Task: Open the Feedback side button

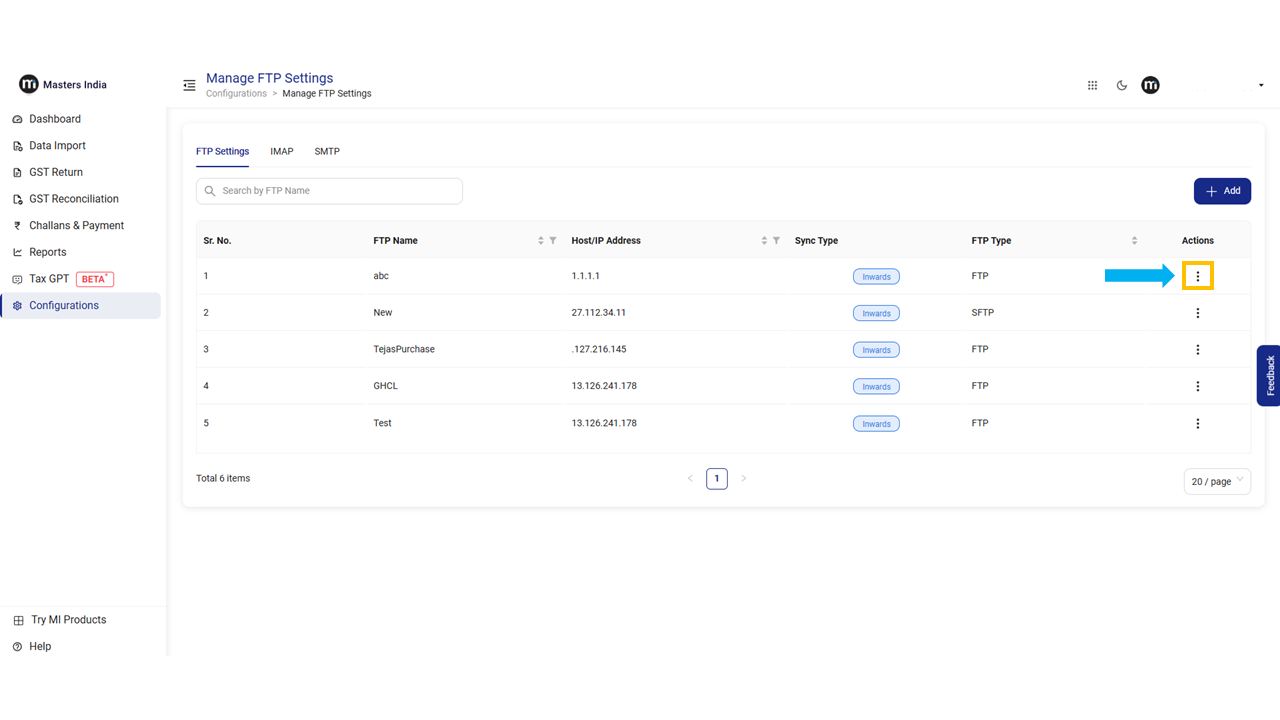Action: click(x=1268, y=375)
